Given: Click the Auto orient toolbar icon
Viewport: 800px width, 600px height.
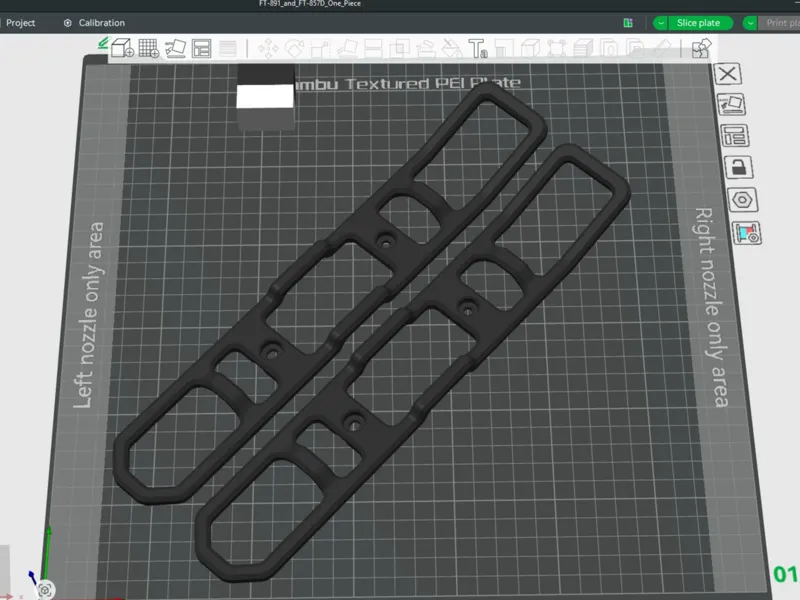Looking at the screenshot, I should (x=175, y=48).
